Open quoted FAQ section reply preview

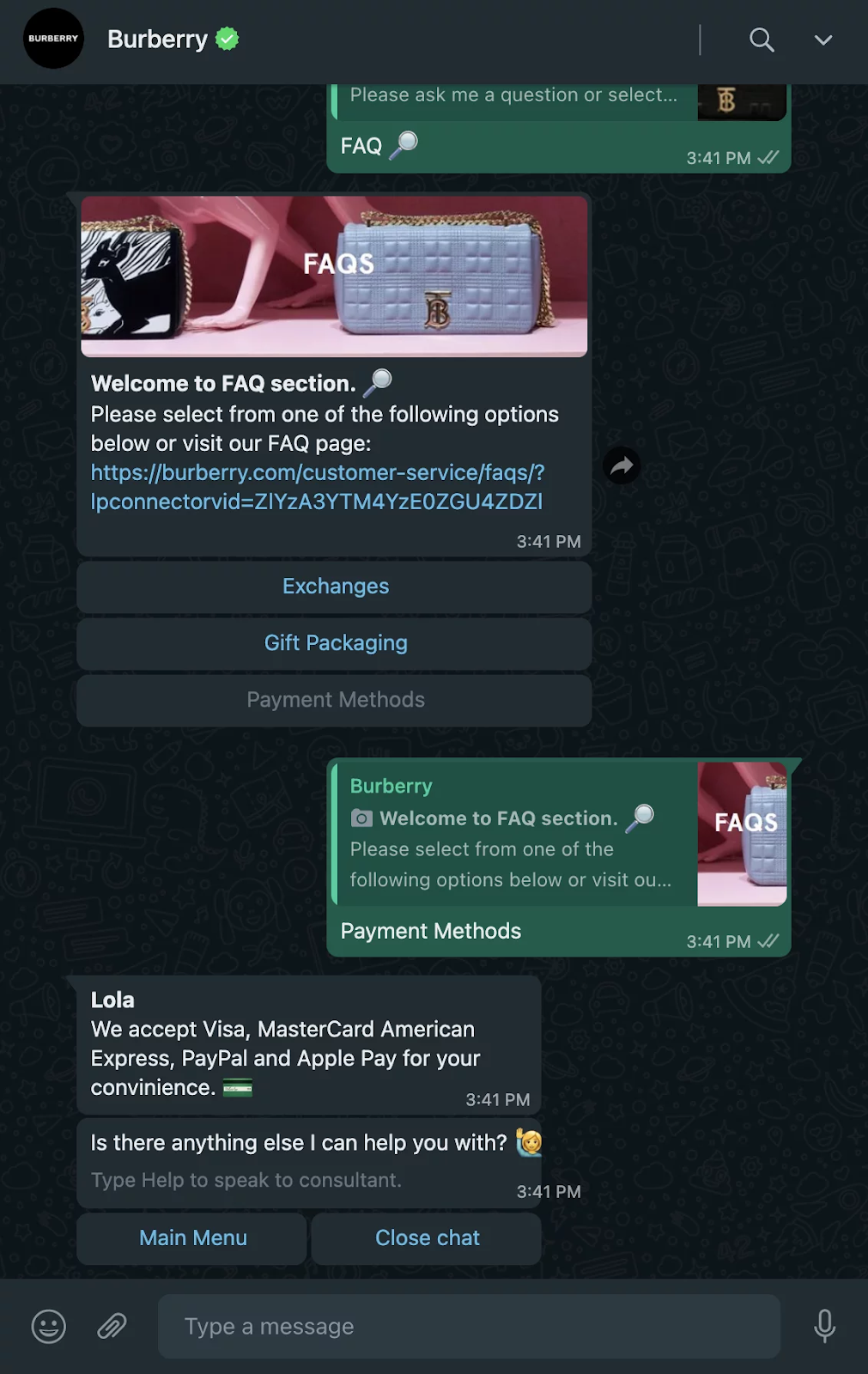click(513, 833)
